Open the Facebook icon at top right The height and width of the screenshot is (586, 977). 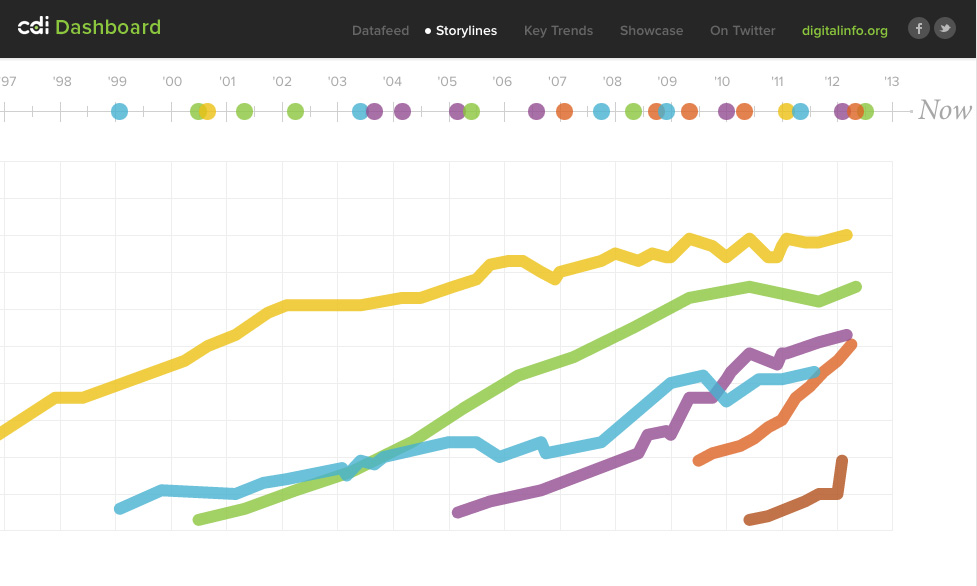click(918, 27)
